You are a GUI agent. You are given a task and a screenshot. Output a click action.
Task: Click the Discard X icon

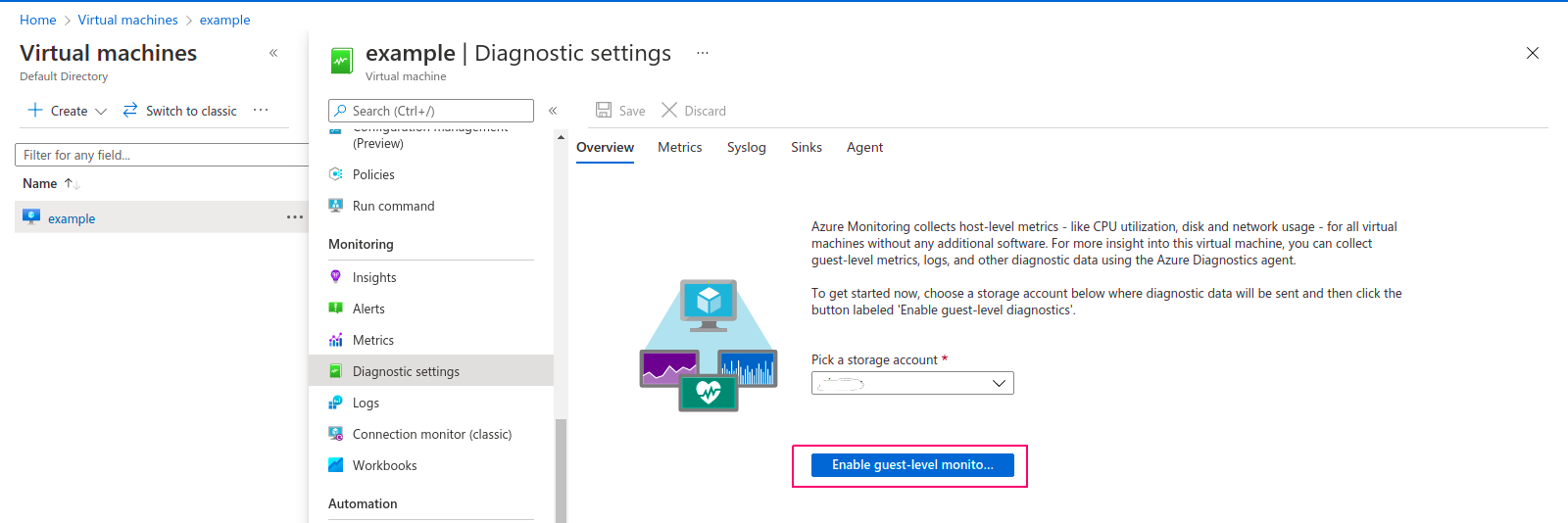click(x=669, y=111)
